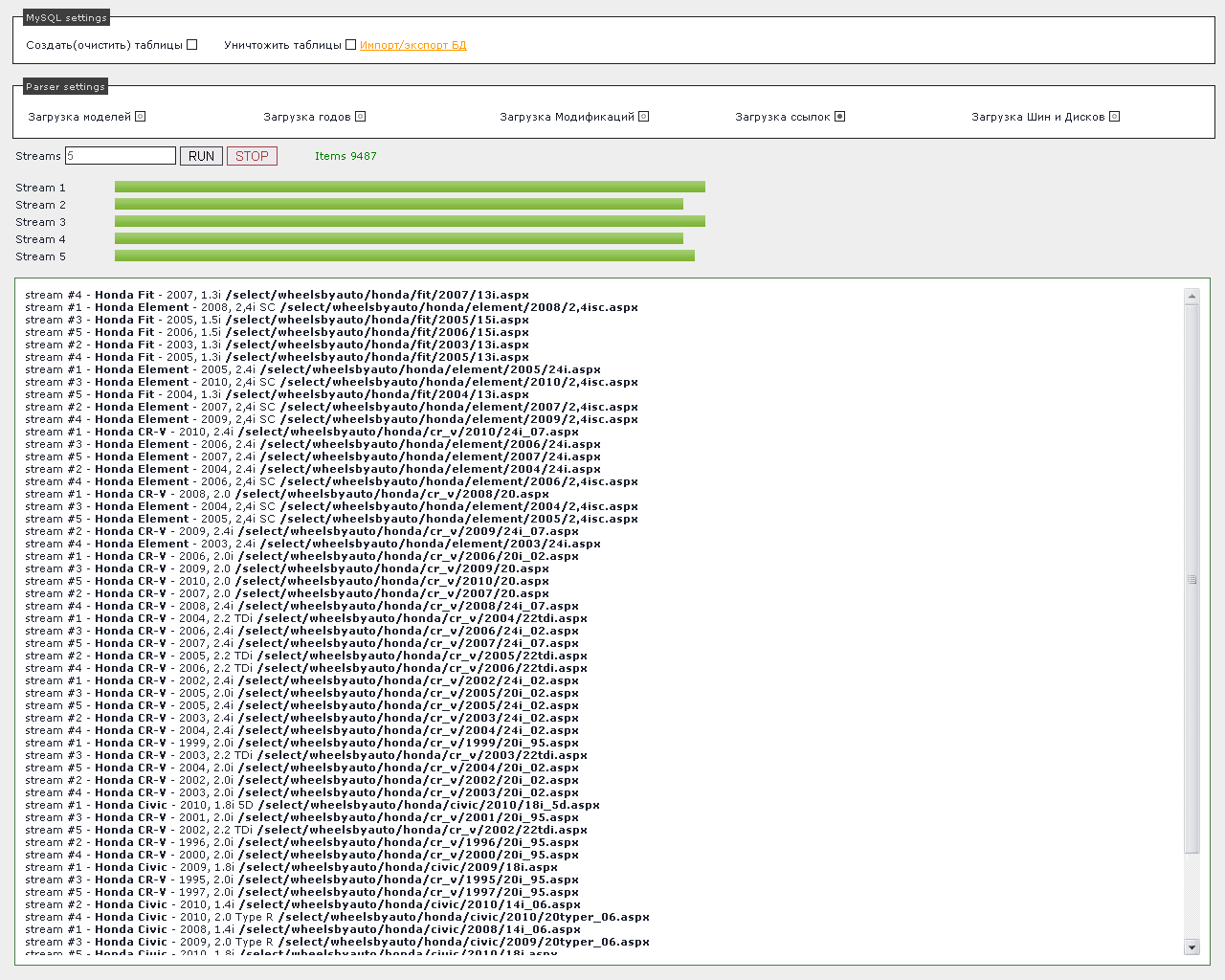This screenshot has height=980, width=1225.
Task: Click log line Honda Element 2006, 2,4i SC
Action: (331, 481)
